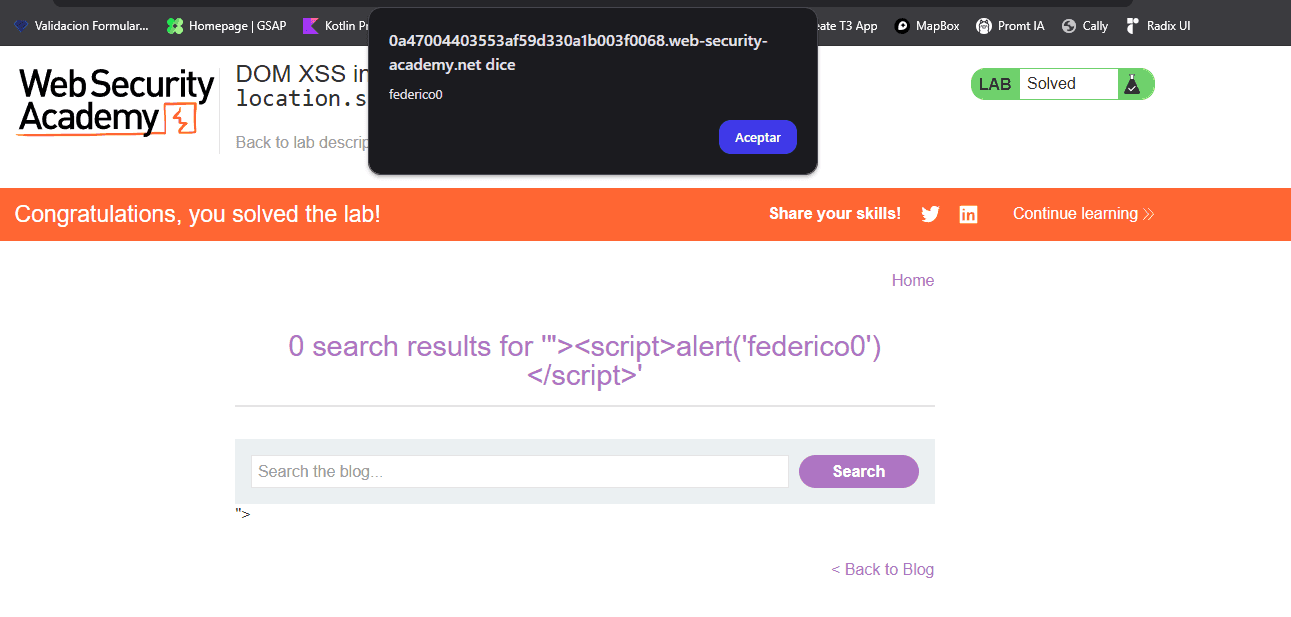The width and height of the screenshot is (1291, 617).
Task: Open the Radix UI bookmark
Action: 1157,26
